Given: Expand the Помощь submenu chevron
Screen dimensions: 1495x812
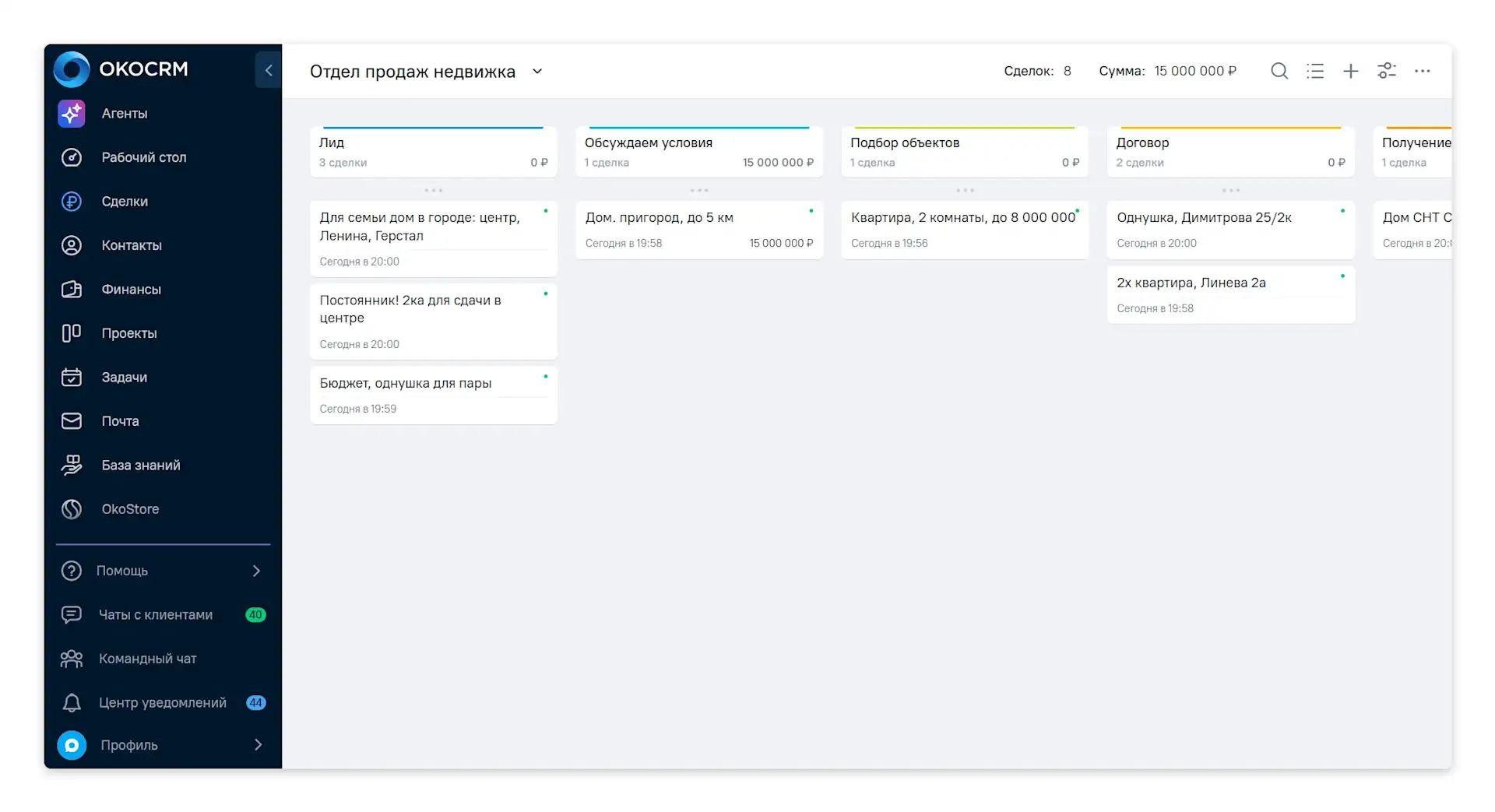Looking at the screenshot, I should (256, 571).
